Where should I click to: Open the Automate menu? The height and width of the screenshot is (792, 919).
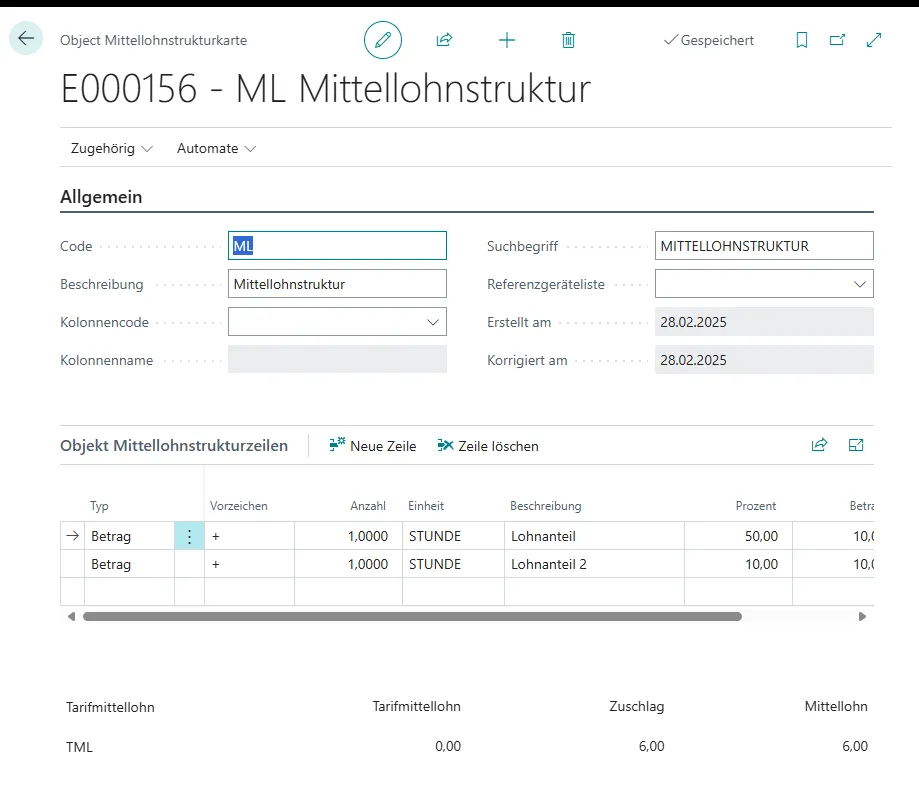[x=215, y=148]
